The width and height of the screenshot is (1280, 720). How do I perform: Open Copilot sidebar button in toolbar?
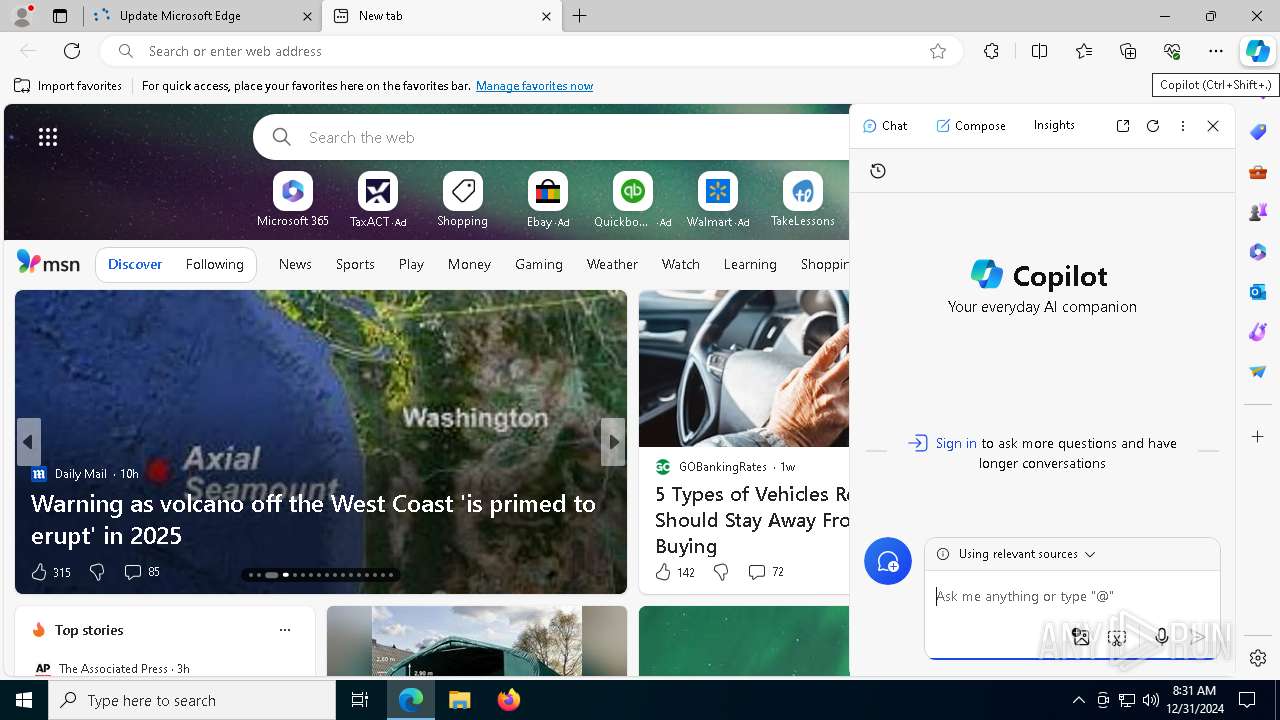coord(1257,51)
